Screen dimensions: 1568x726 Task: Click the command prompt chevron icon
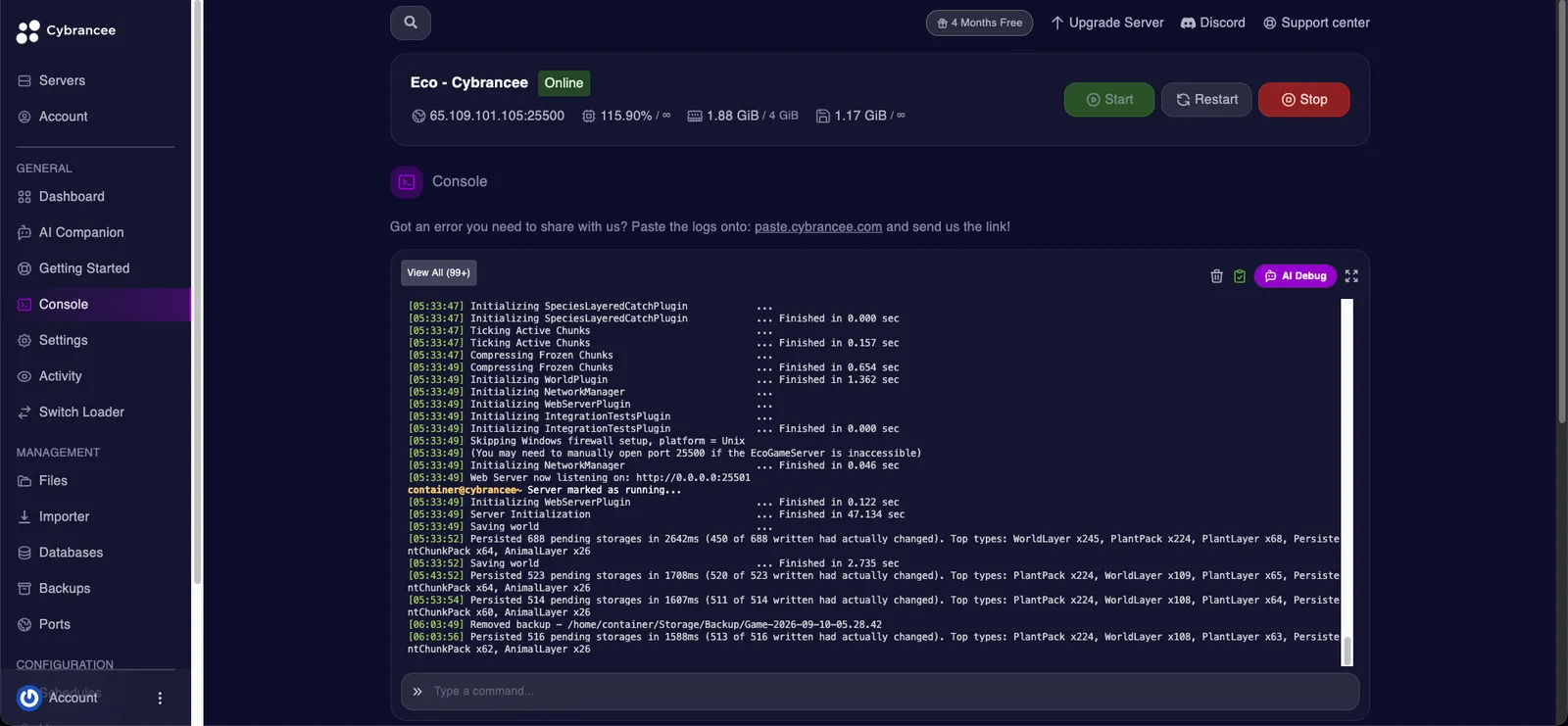(417, 692)
